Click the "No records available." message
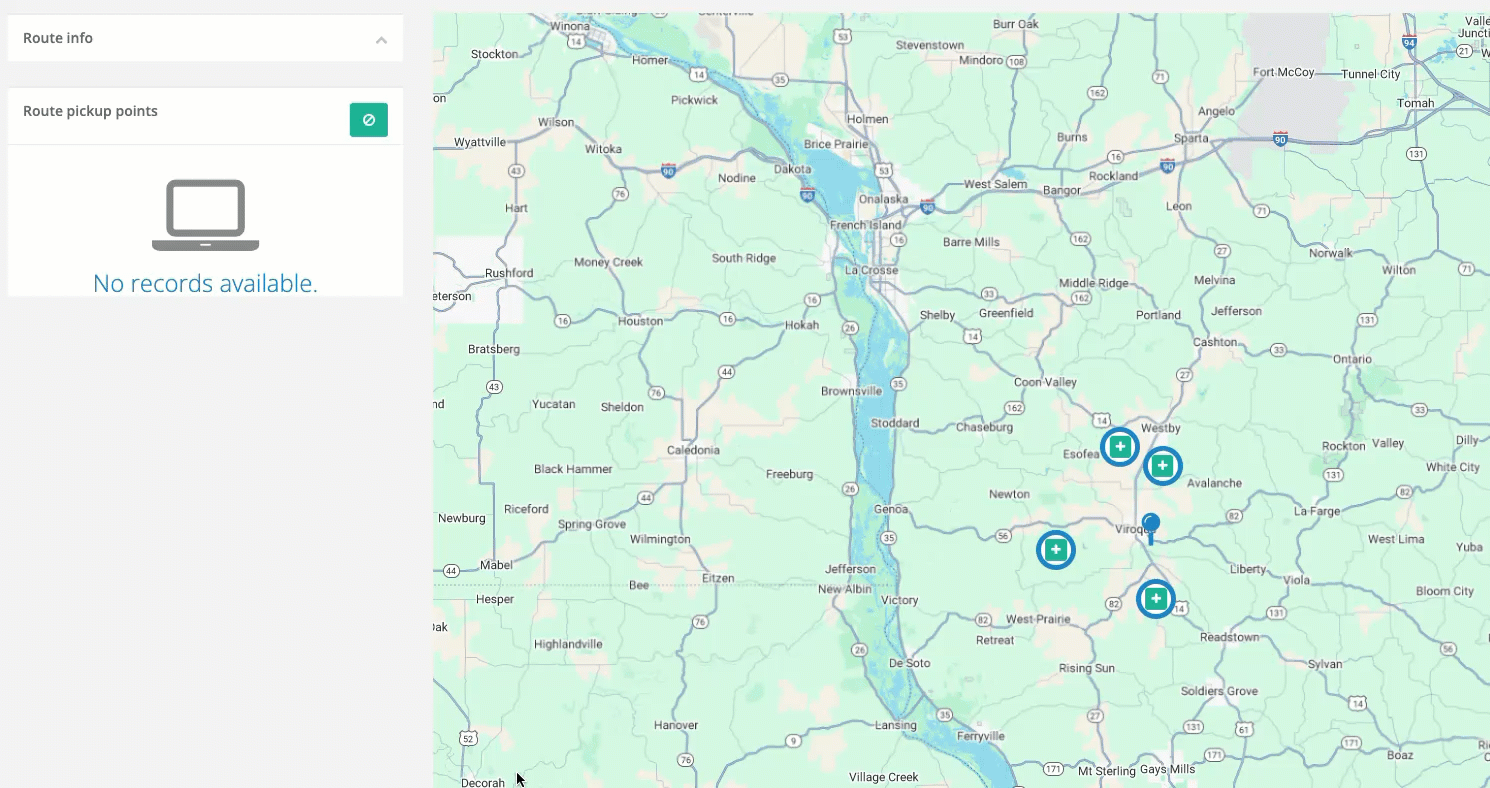 click(x=205, y=283)
